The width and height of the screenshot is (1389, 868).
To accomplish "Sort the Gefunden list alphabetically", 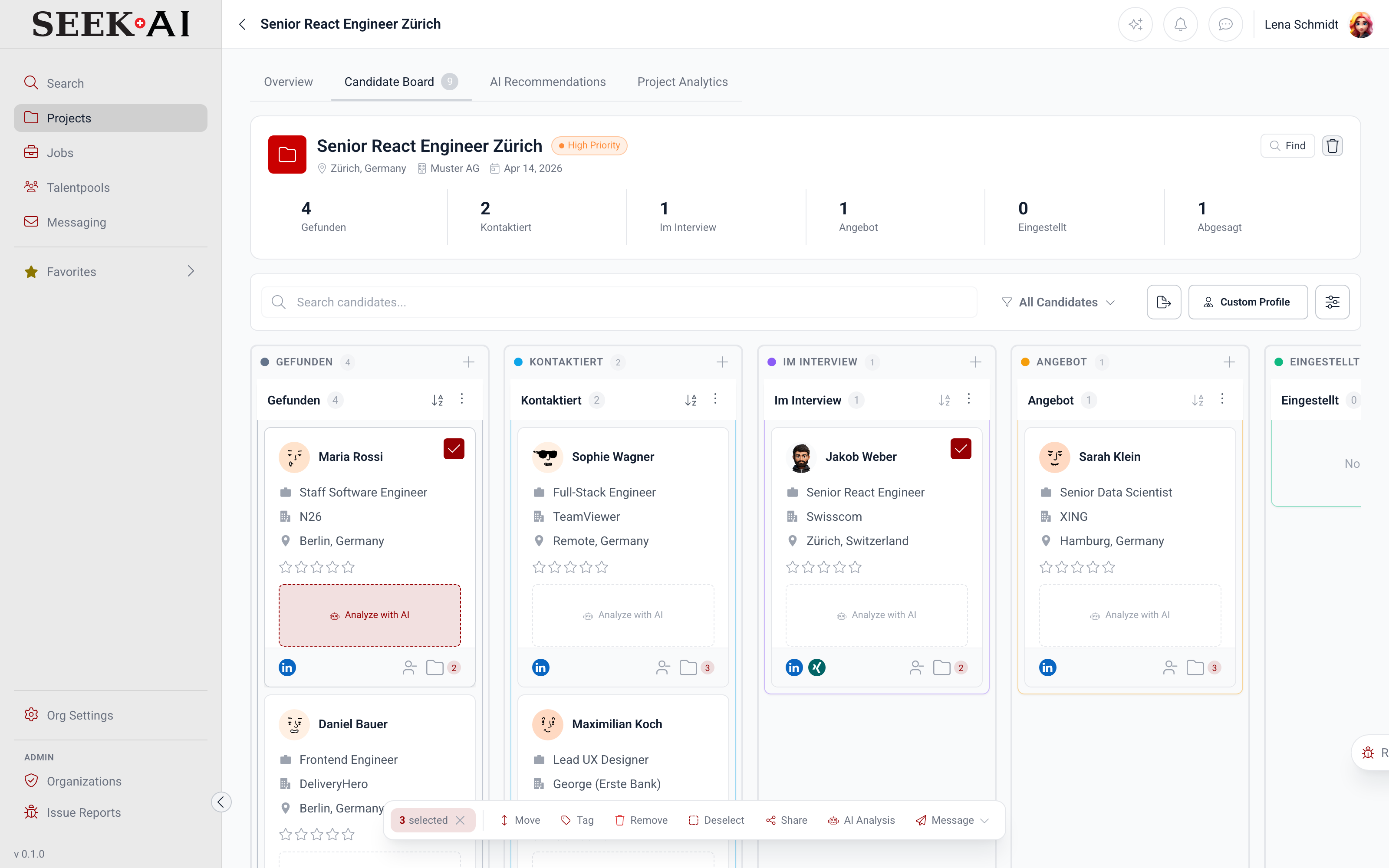I will [438, 400].
